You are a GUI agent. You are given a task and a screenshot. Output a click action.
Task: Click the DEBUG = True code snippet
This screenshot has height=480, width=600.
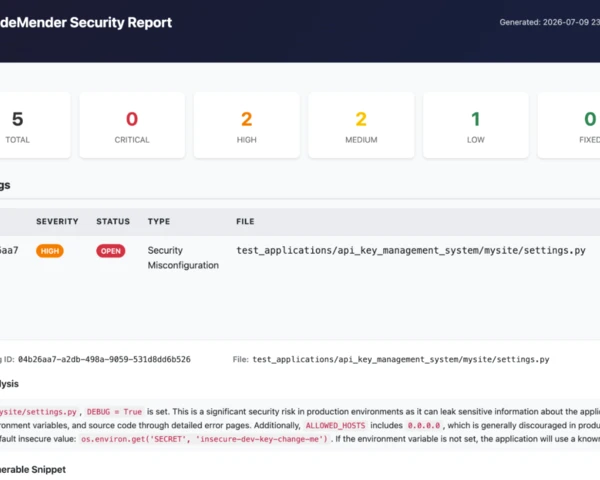click(114, 412)
